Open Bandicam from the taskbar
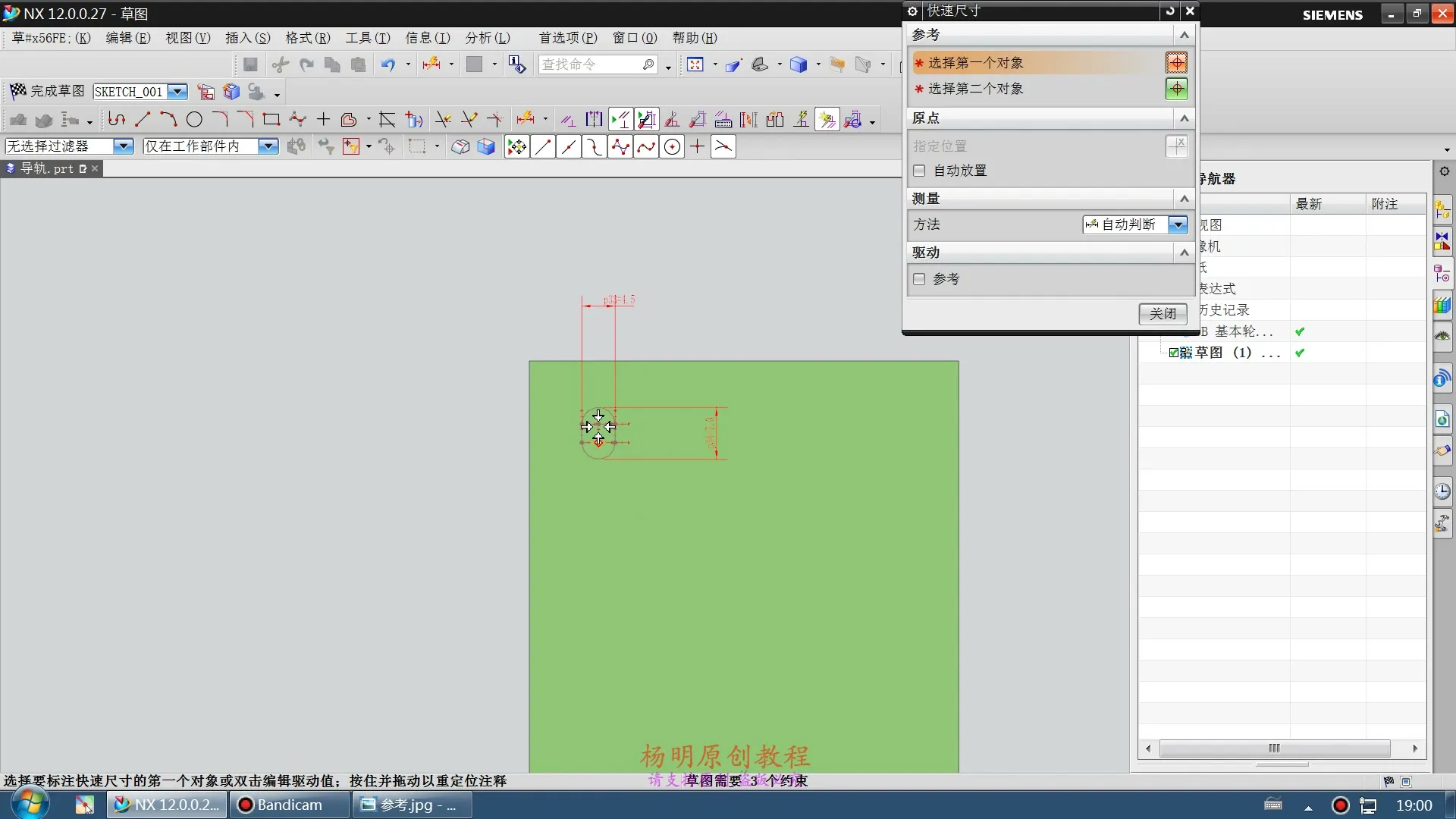 pos(289,805)
